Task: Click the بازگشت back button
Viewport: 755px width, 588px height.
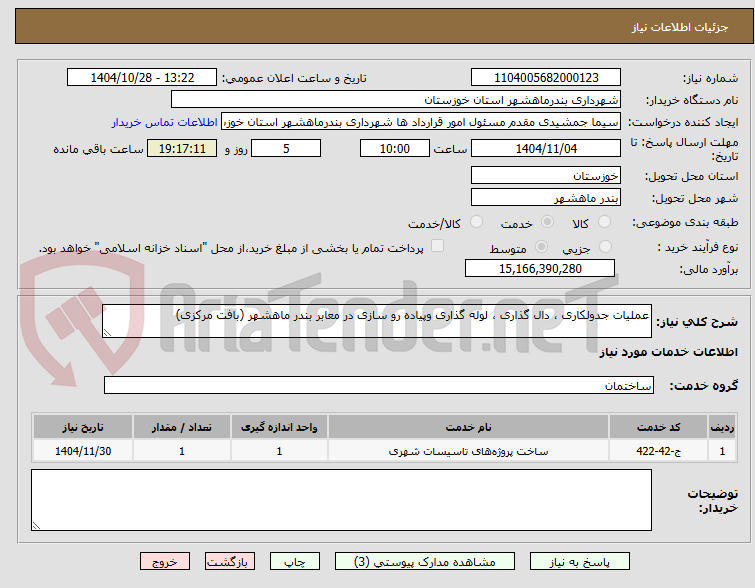Action: coord(230,562)
